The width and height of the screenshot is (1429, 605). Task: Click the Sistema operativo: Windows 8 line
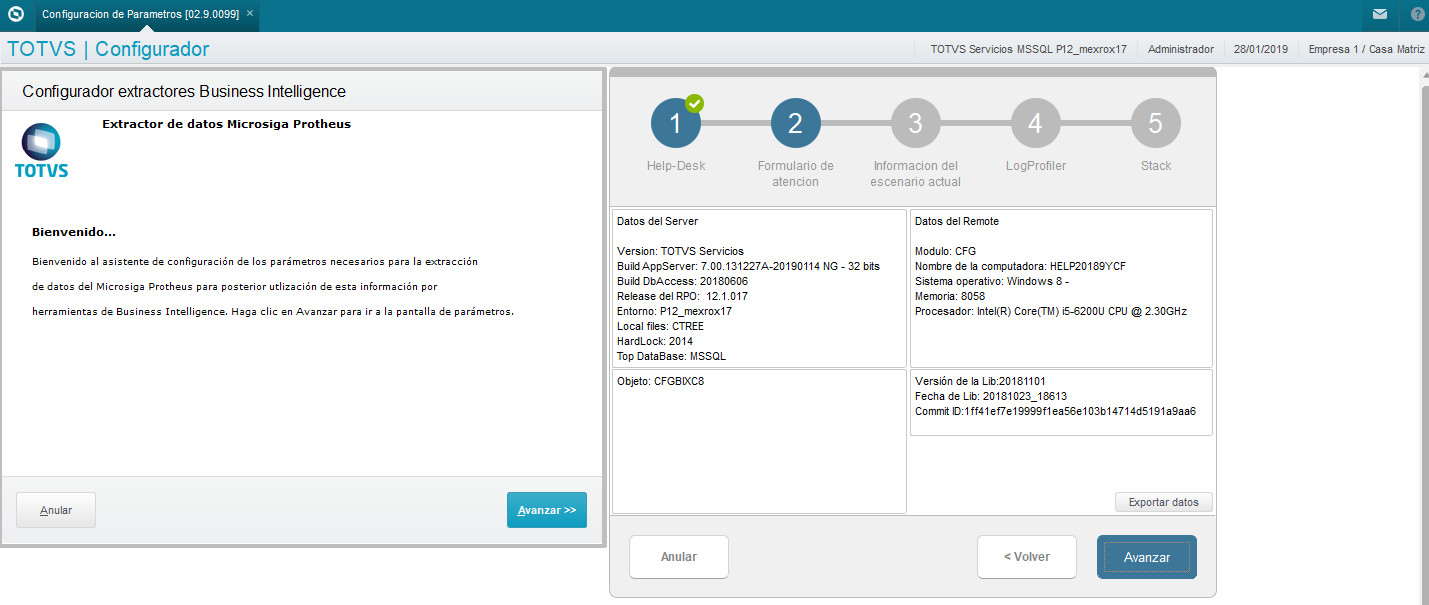[993, 281]
